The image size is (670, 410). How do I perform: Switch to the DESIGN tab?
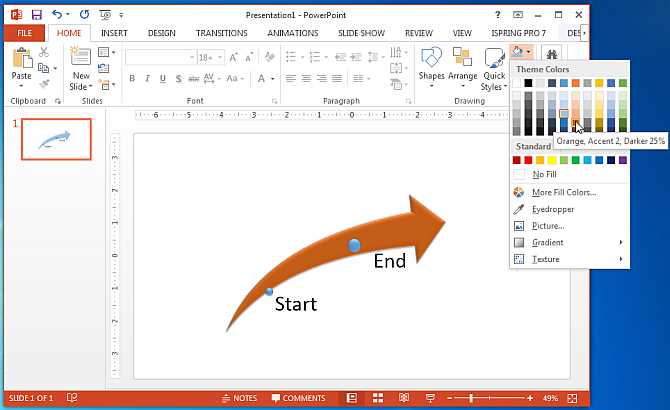(x=162, y=33)
